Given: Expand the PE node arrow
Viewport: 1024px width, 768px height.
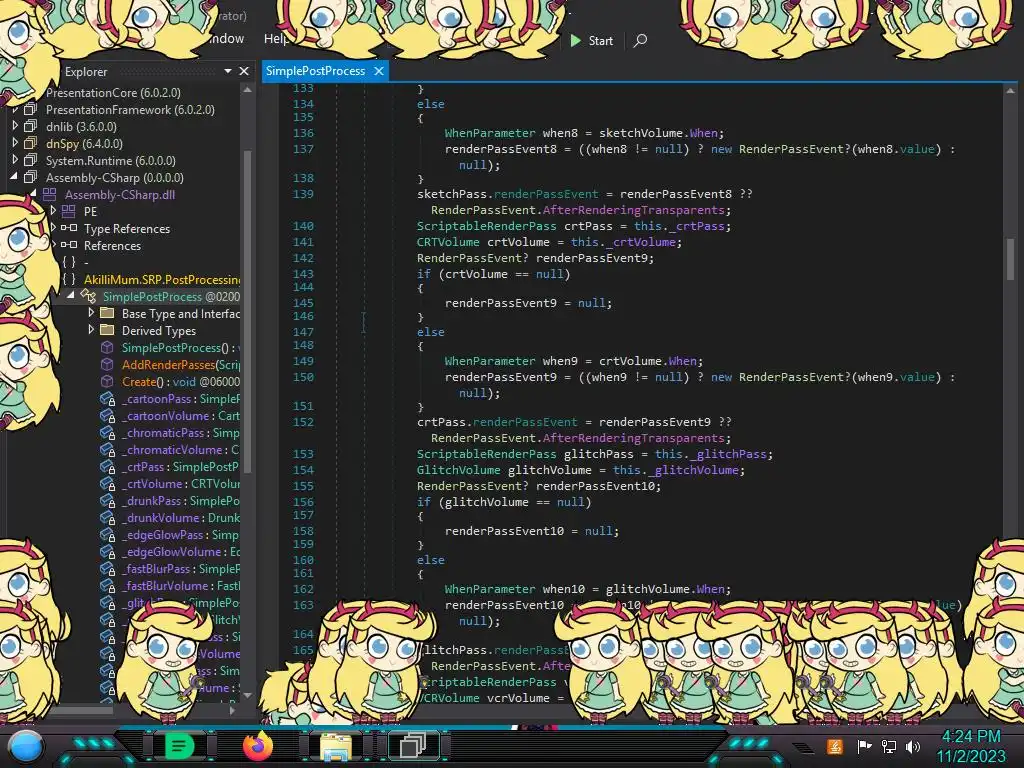Looking at the screenshot, I should click(x=54, y=210).
